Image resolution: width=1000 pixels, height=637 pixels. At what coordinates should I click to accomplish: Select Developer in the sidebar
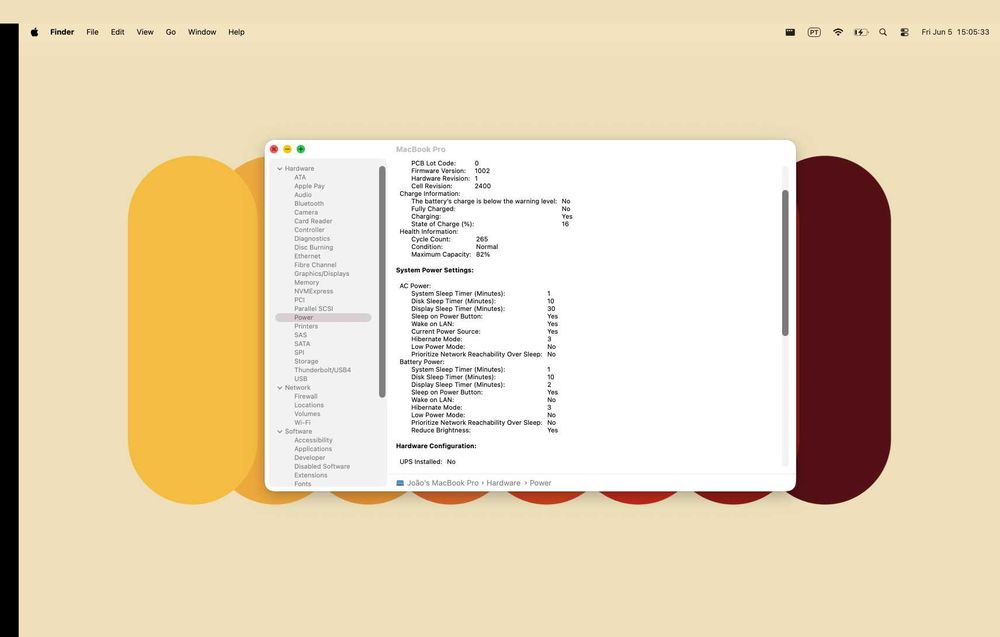(x=309, y=458)
